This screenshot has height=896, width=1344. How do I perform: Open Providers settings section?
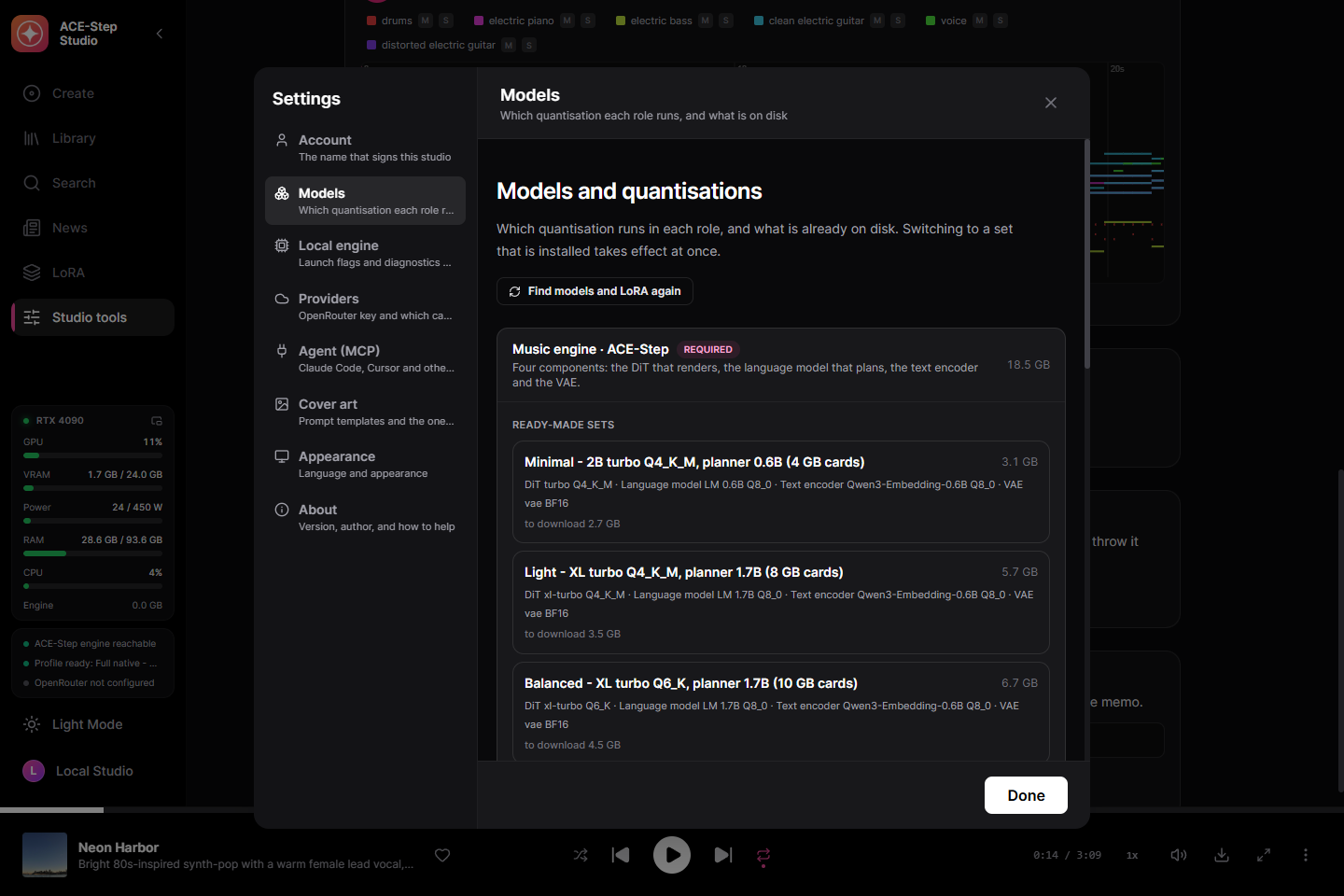point(365,306)
